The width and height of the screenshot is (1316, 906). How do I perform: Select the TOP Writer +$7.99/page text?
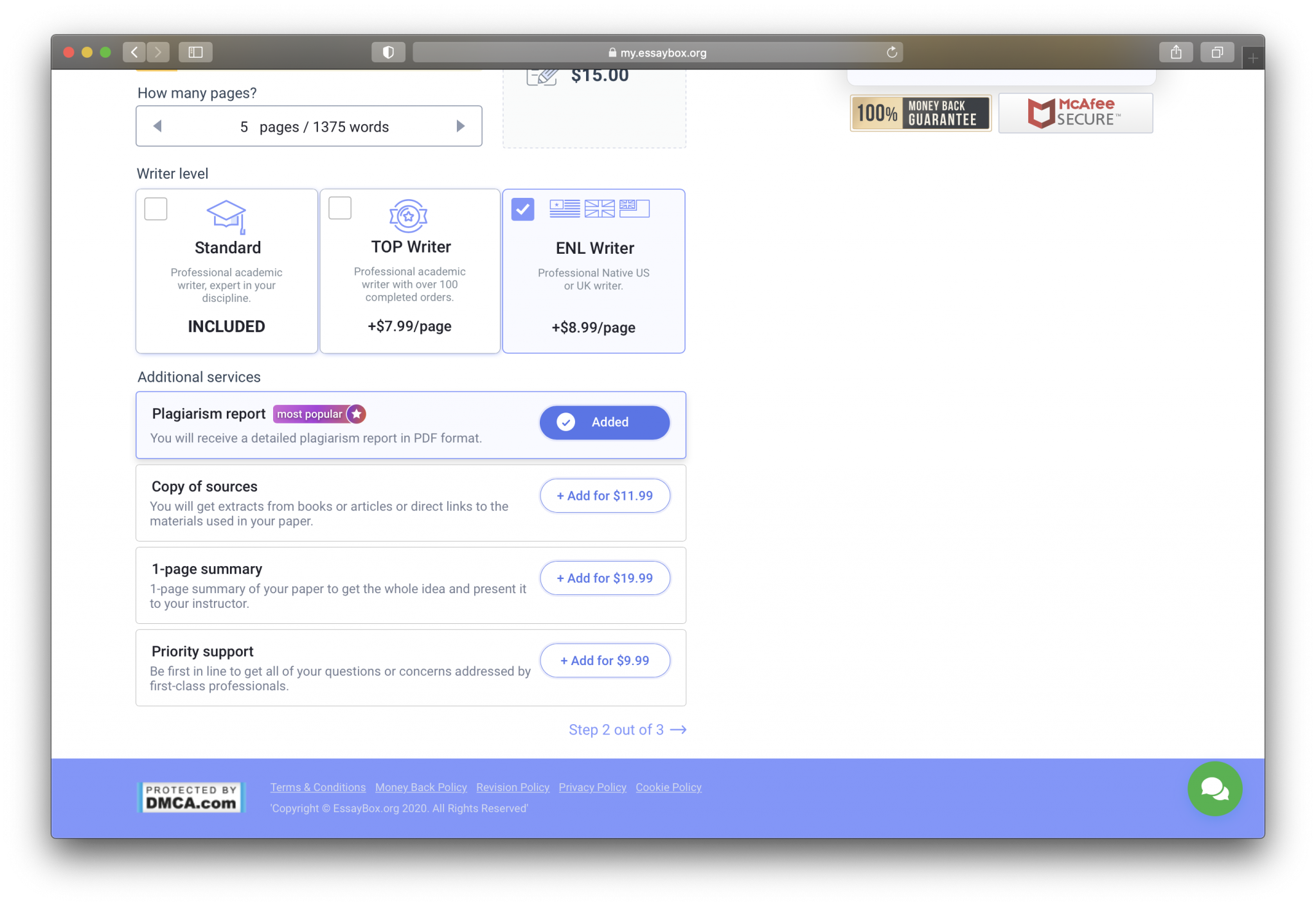pyautogui.click(x=409, y=326)
